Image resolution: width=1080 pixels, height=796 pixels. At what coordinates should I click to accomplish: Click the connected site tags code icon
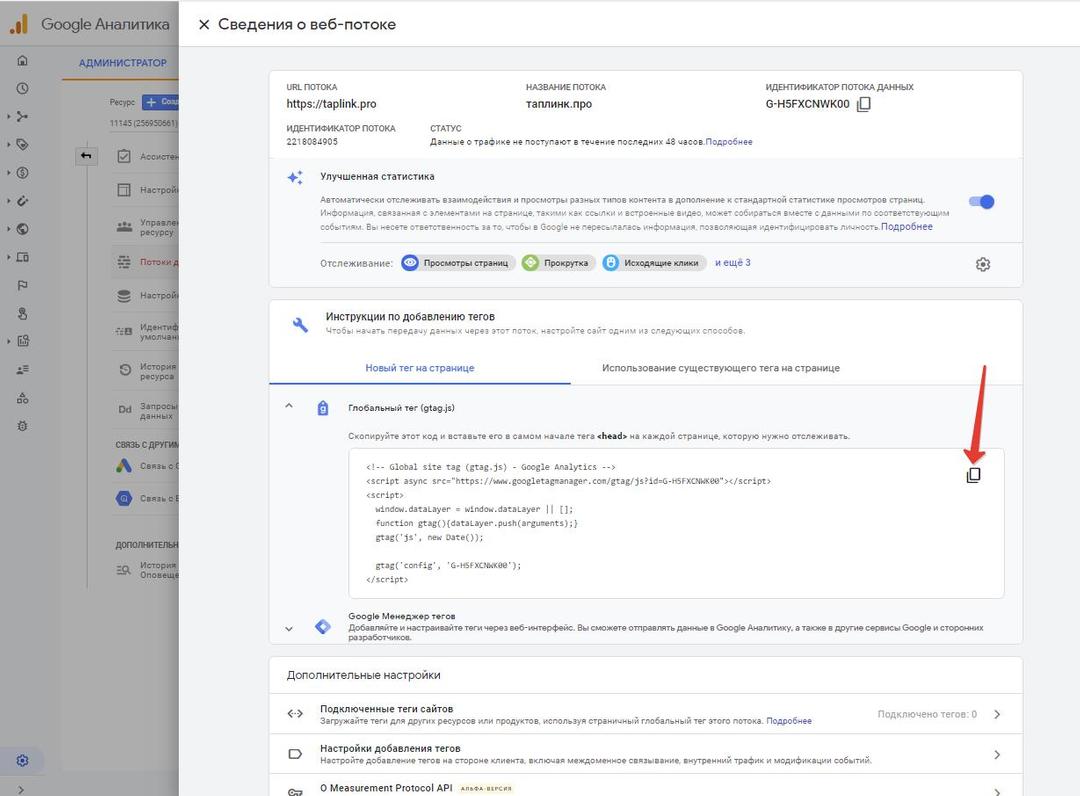point(295,714)
